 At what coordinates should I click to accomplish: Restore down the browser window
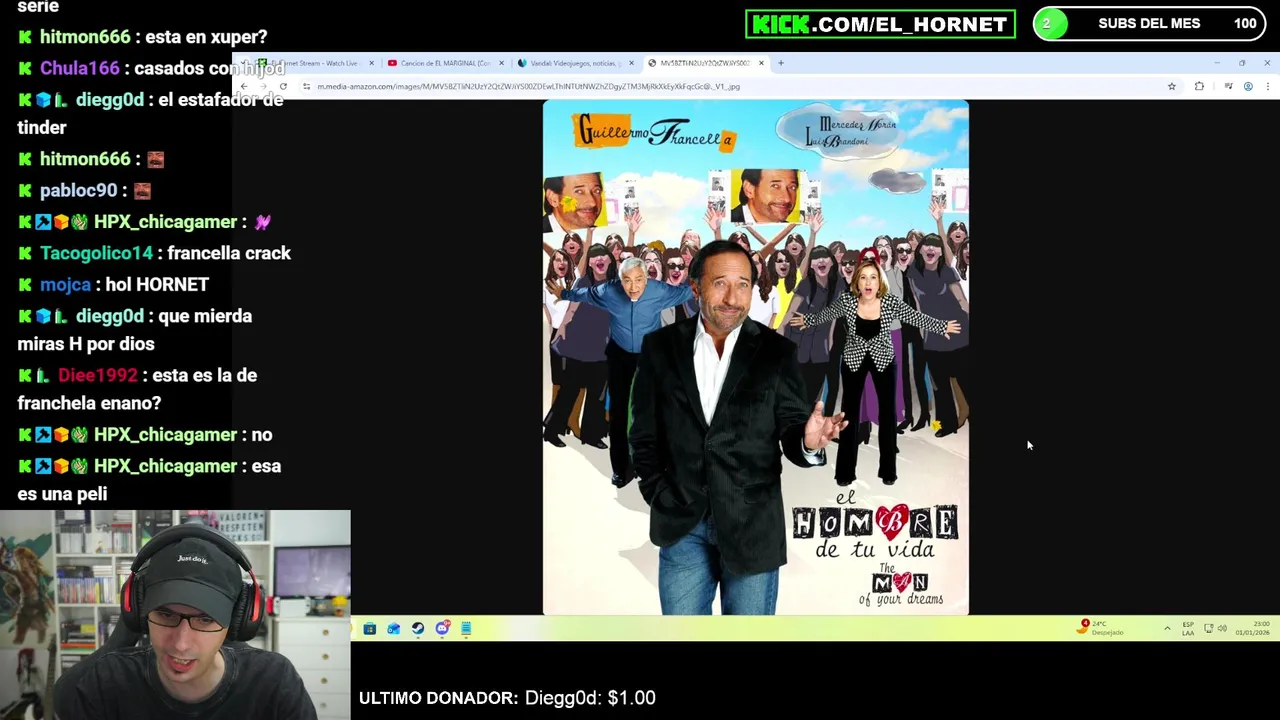1242,63
